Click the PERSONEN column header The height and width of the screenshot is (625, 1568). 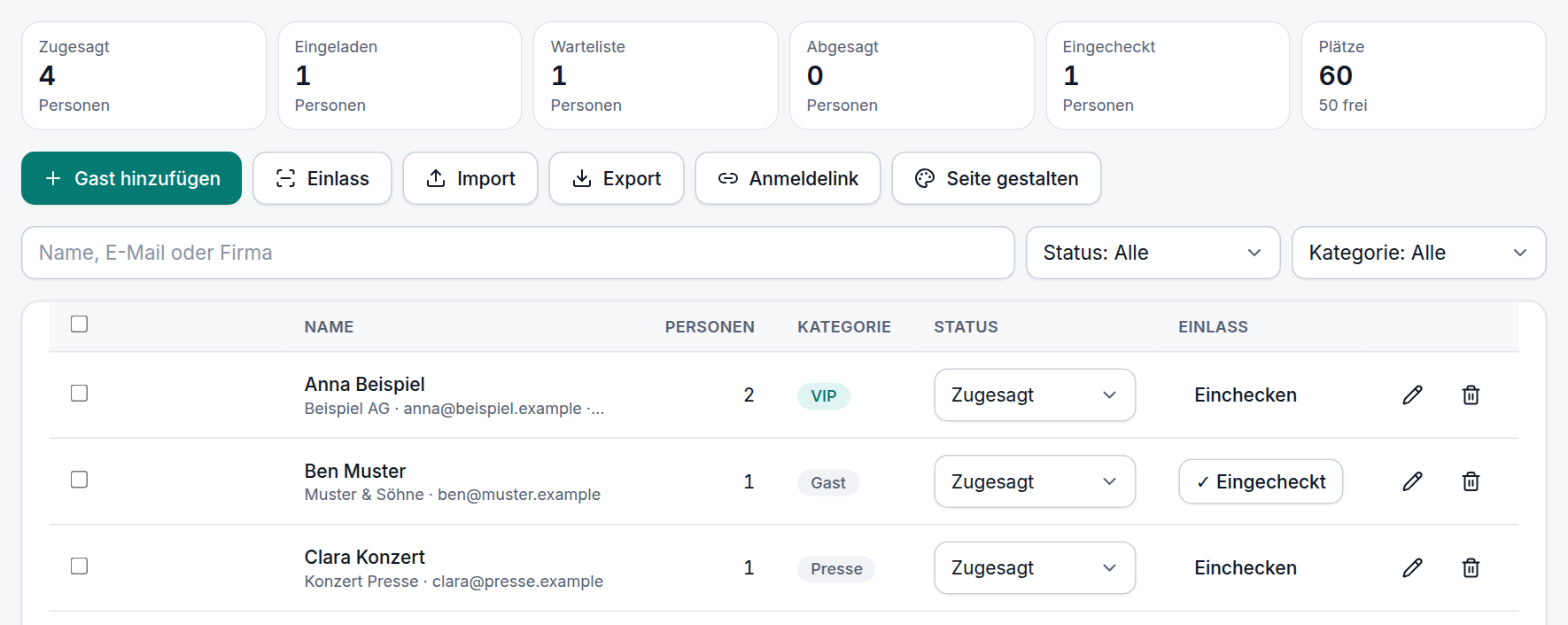[x=710, y=327]
